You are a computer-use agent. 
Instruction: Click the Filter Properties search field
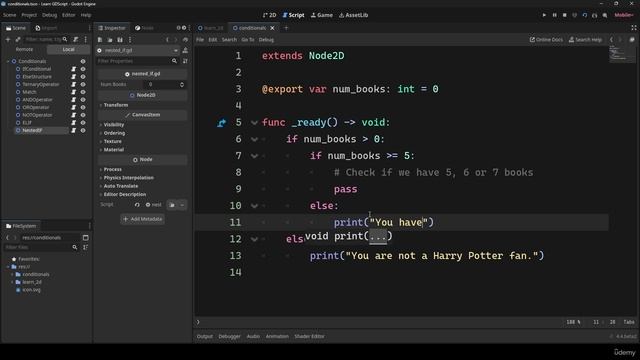click(x=138, y=61)
